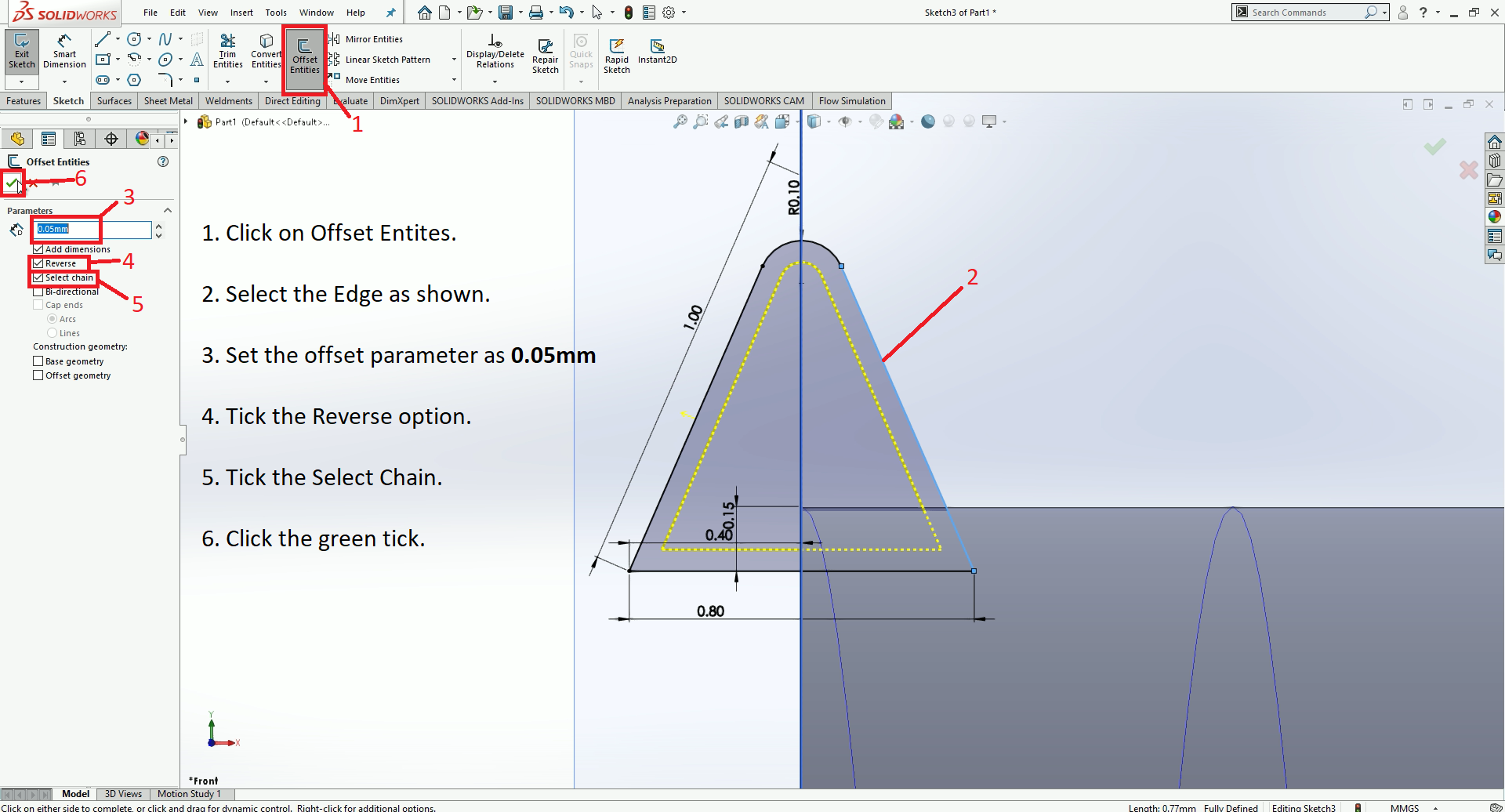Click the Repair Sketch tool
1505x812 pixels.
tap(546, 55)
